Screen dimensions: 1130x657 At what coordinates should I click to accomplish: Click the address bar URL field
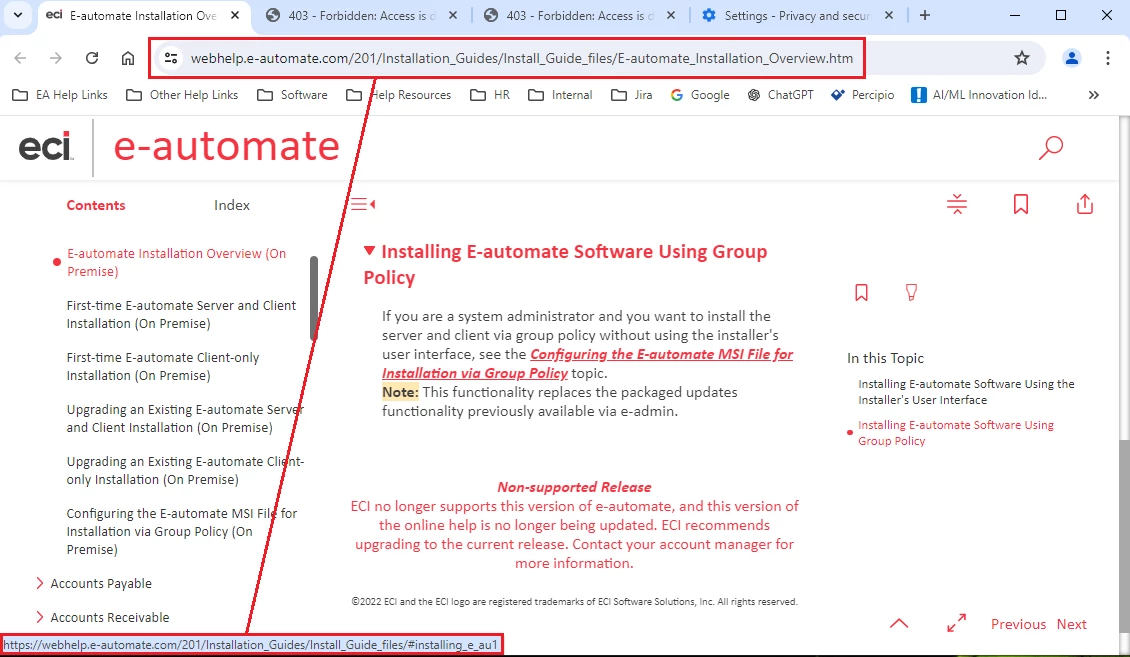click(522, 58)
